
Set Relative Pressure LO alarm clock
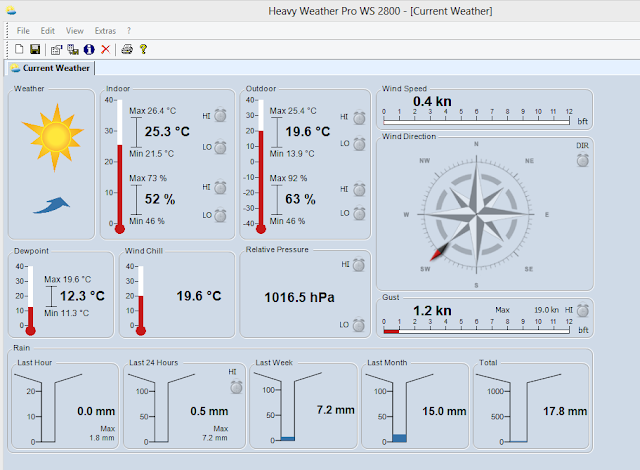[x=359, y=325]
